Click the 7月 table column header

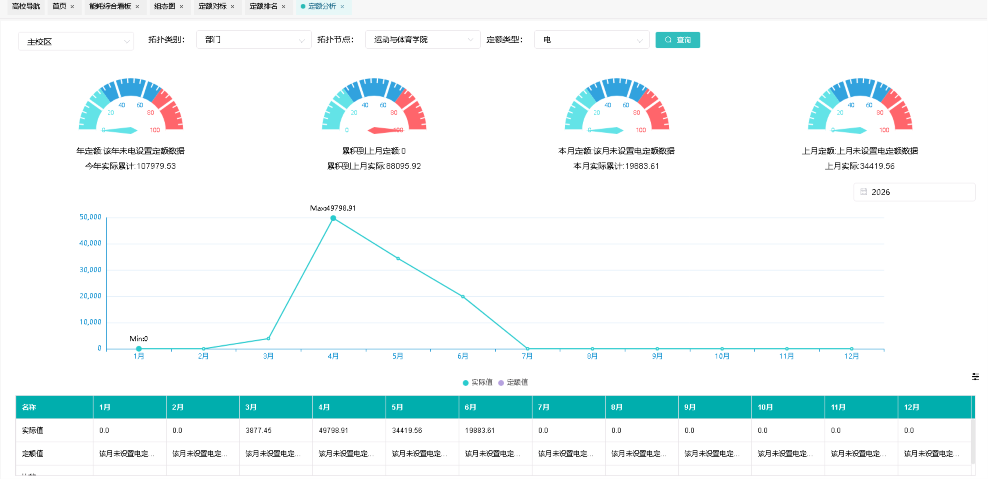pyautogui.click(x=569, y=407)
